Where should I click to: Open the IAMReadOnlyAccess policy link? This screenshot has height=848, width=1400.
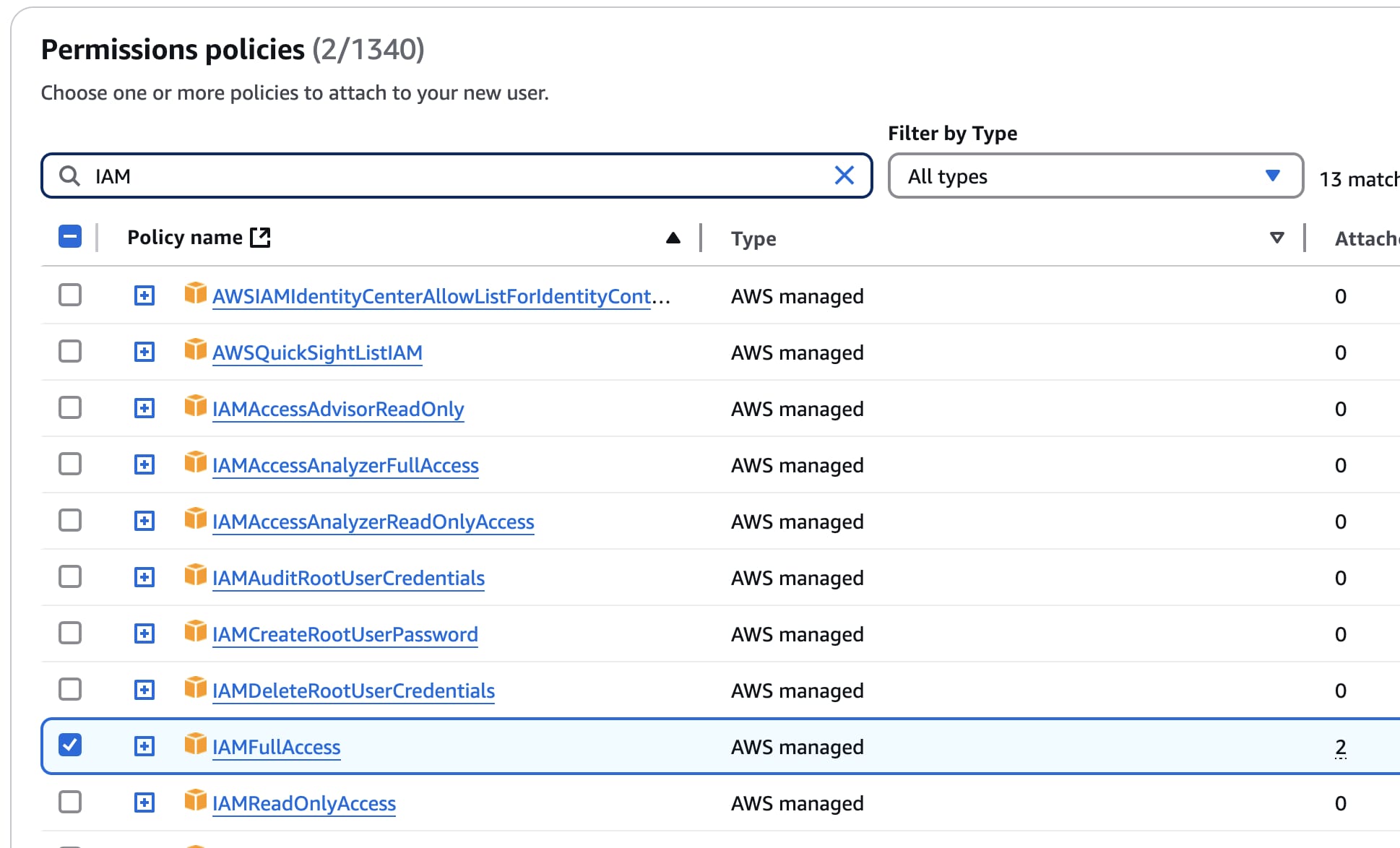click(304, 803)
